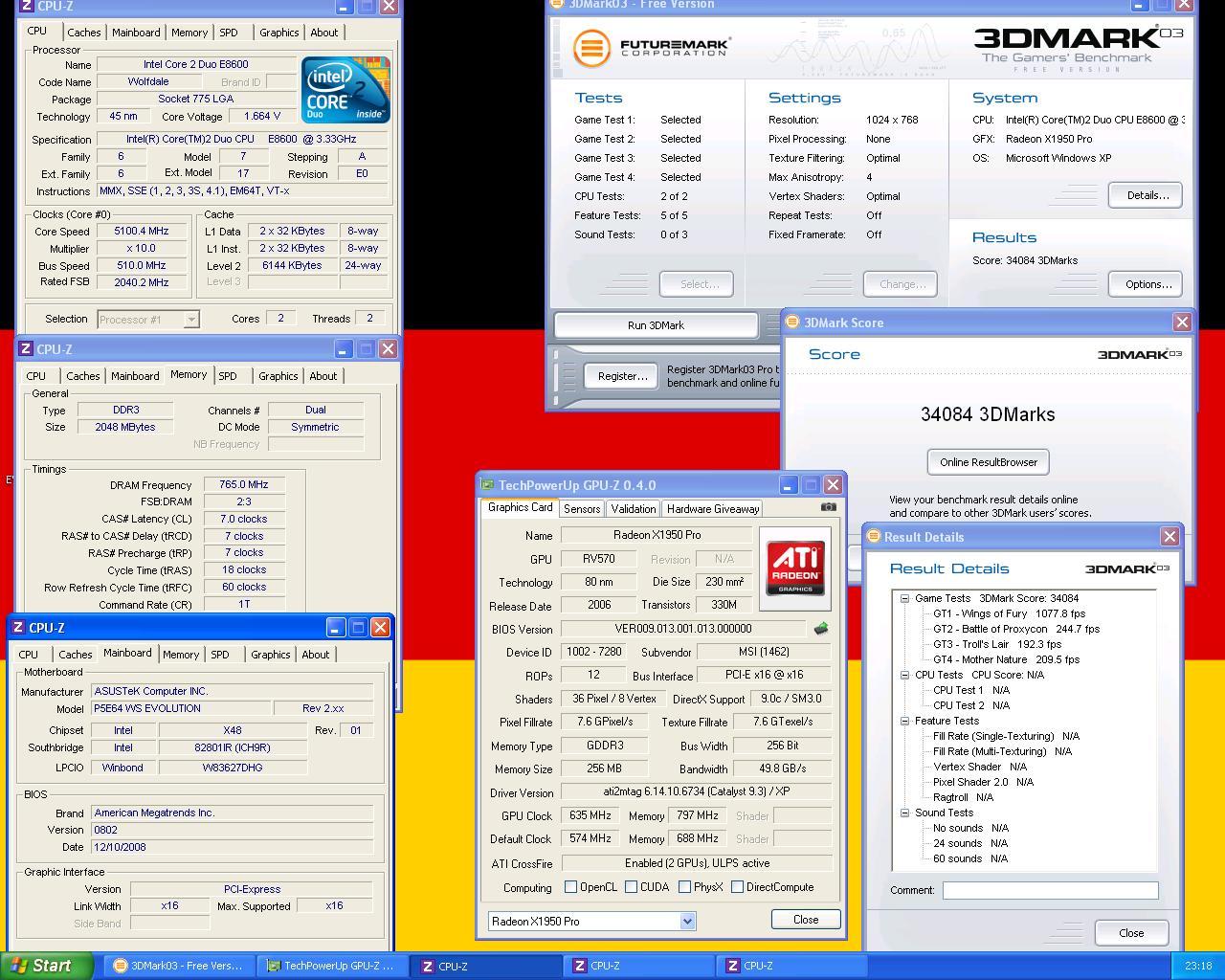
Task: Enable the PhysX checkbox in GPU-Z
Action: coord(685,887)
